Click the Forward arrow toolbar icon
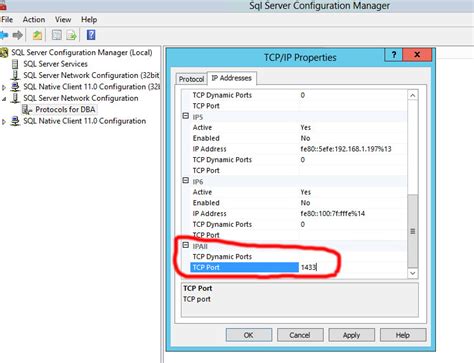 click(17, 35)
